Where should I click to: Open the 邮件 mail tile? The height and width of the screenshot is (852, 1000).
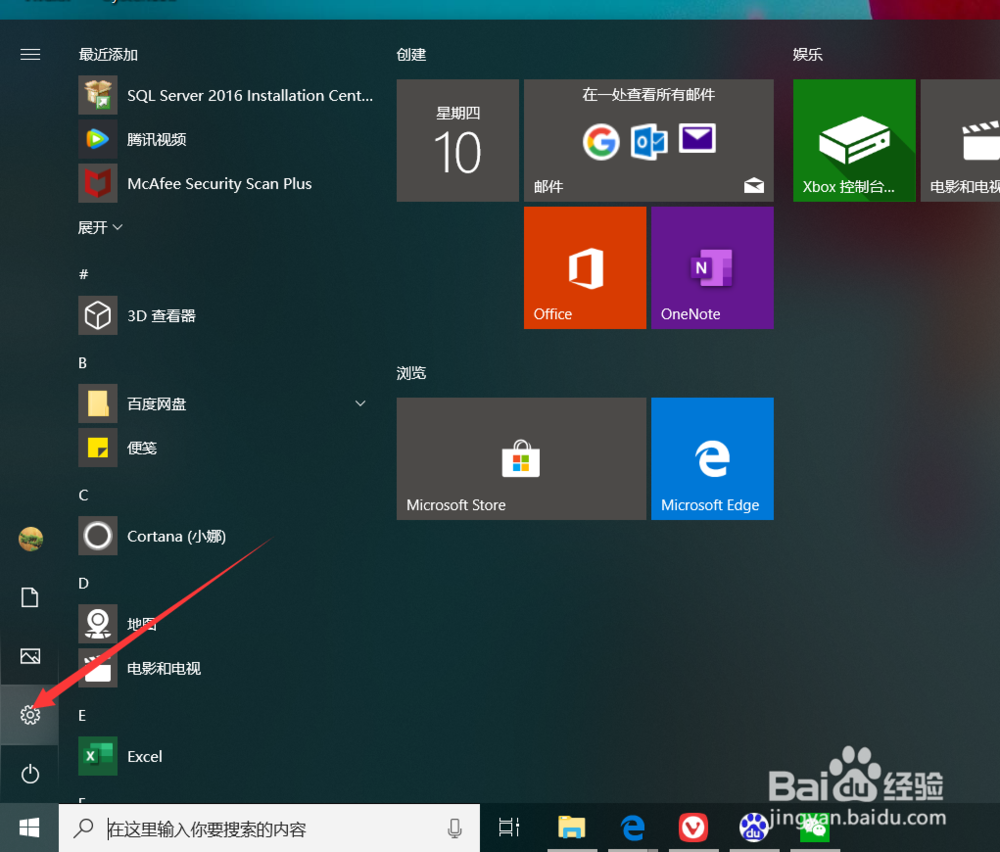(x=649, y=140)
